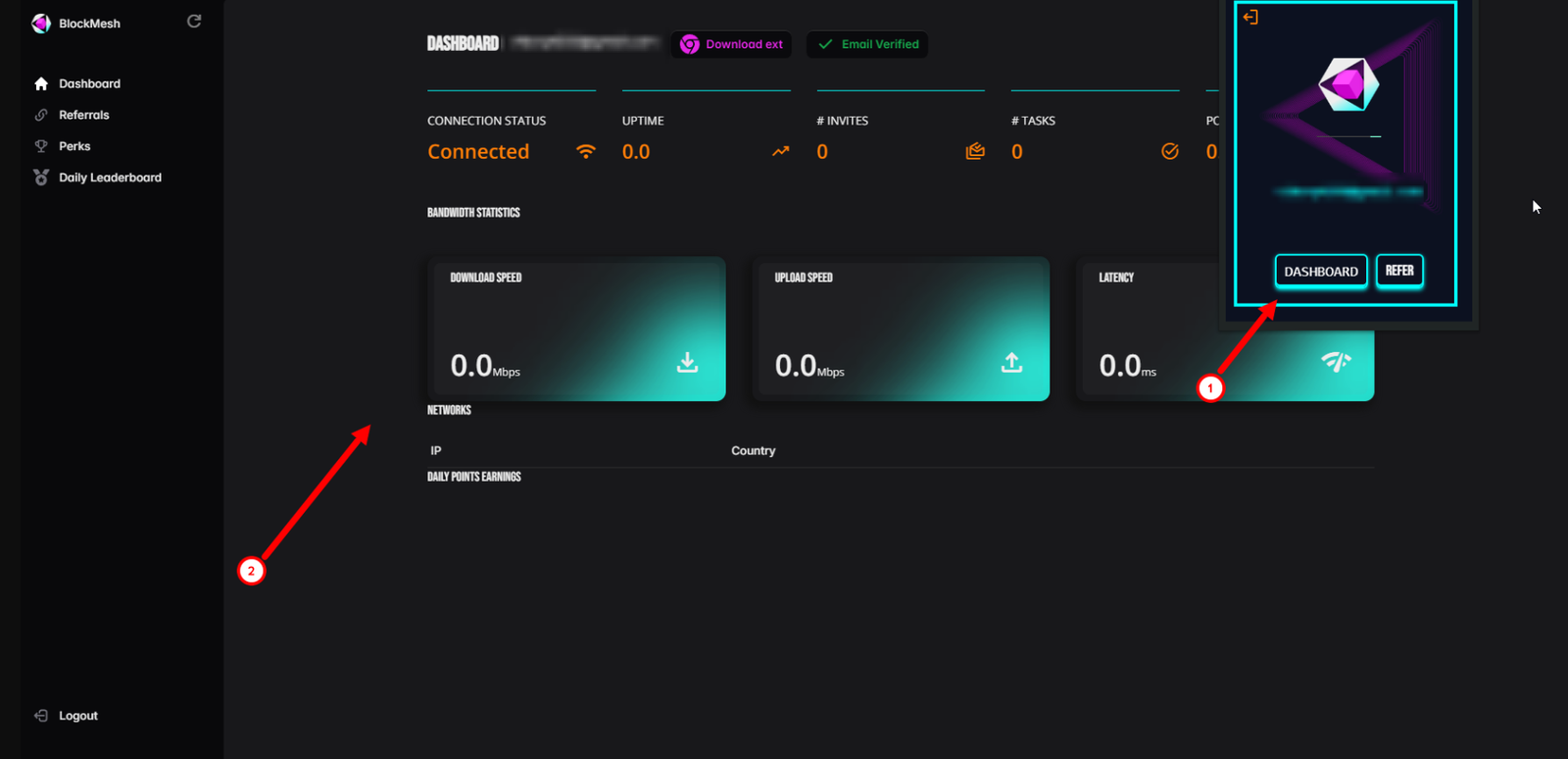This screenshot has height=759, width=1568.
Task: Go to the Perks page
Action: click(x=74, y=147)
